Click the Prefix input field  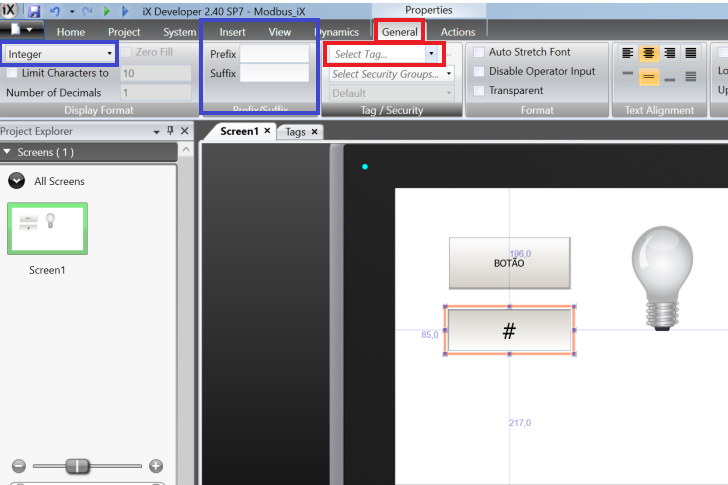[x=274, y=54]
